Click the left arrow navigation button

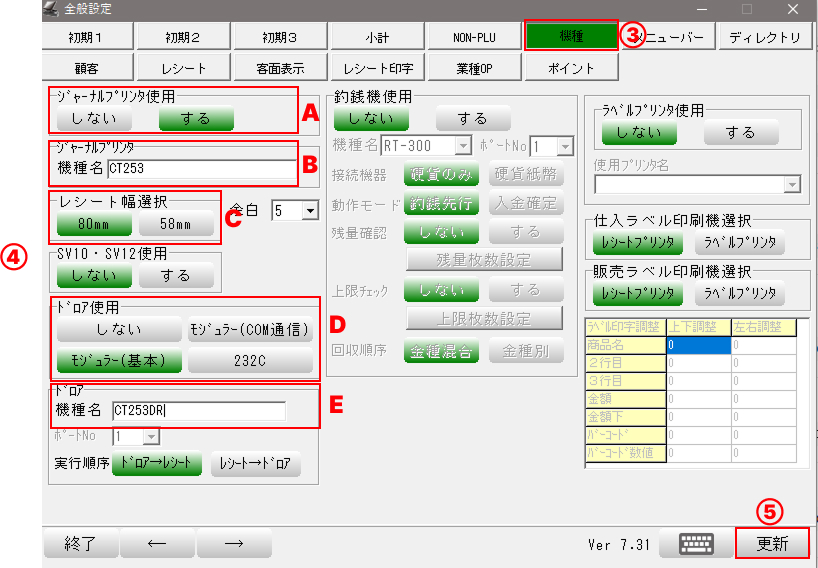coord(157,543)
